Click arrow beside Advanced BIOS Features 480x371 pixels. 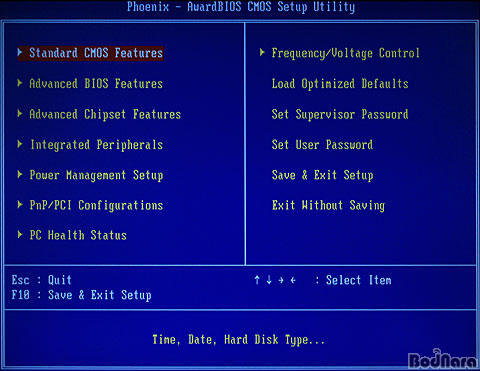tap(20, 83)
